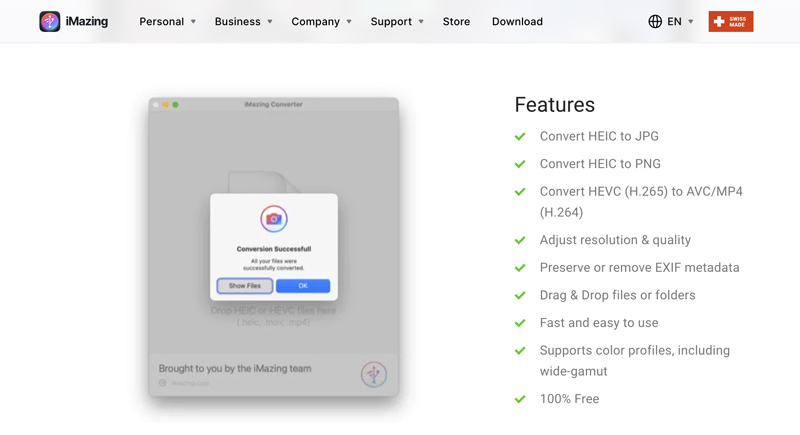This screenshot has width=800, height=435.
Task: Click the iMazing emblem in converter footer
Action: point(374,374)
